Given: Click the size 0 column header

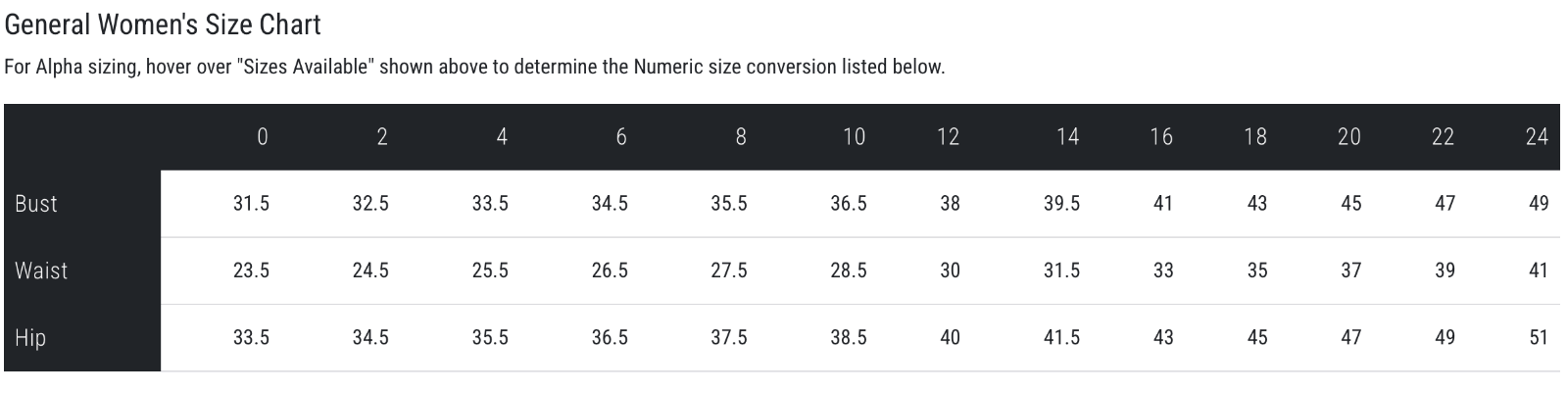Looking at the screenshot, I should 262,137.
